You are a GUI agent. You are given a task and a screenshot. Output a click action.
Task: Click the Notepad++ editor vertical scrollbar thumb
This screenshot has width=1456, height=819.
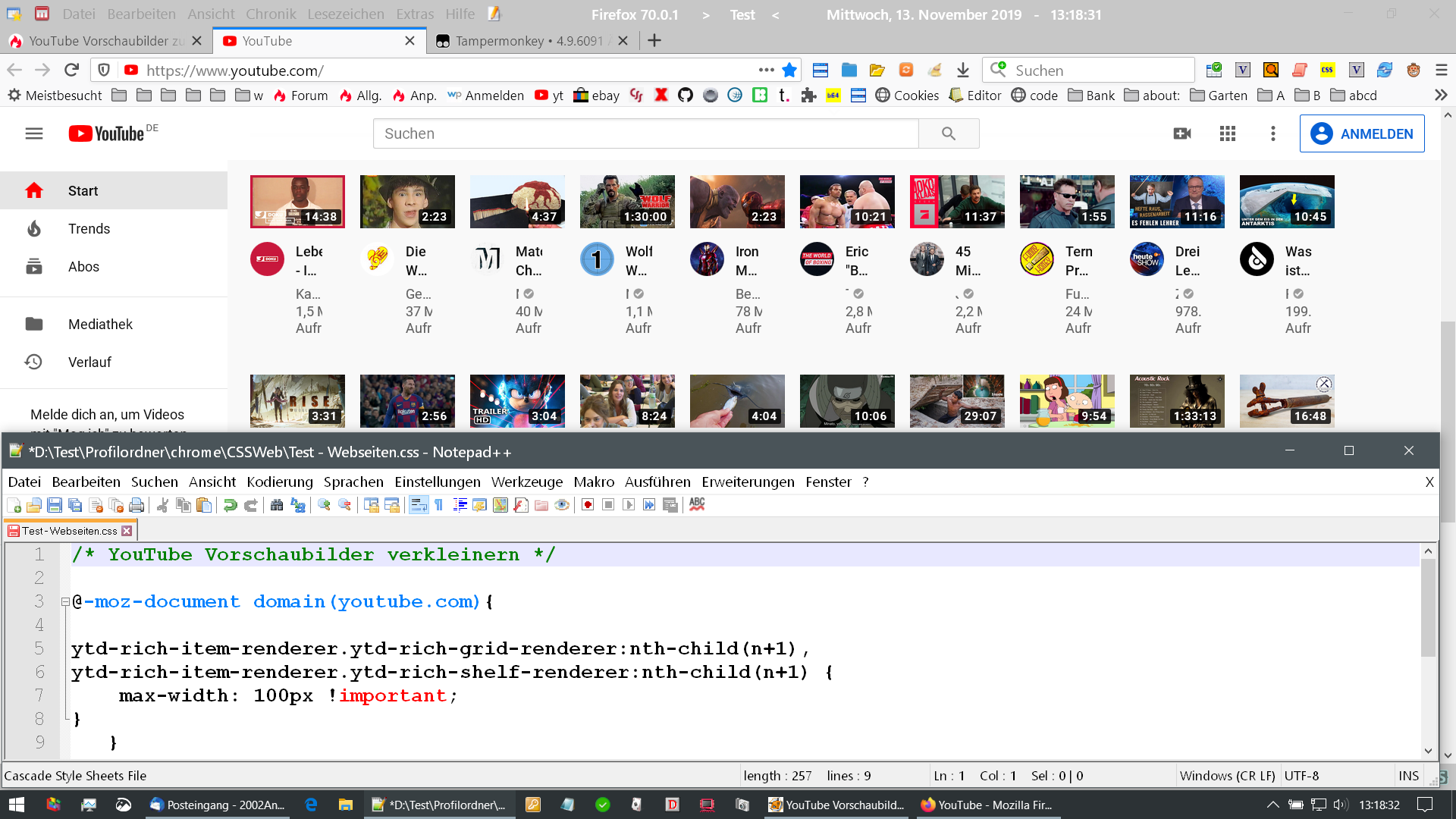(1429, 607)
